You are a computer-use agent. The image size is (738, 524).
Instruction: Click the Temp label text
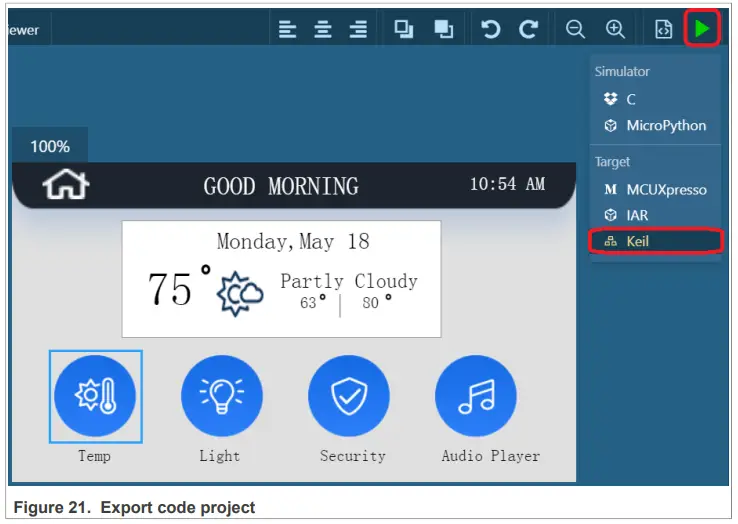click(x=94, y=456)
